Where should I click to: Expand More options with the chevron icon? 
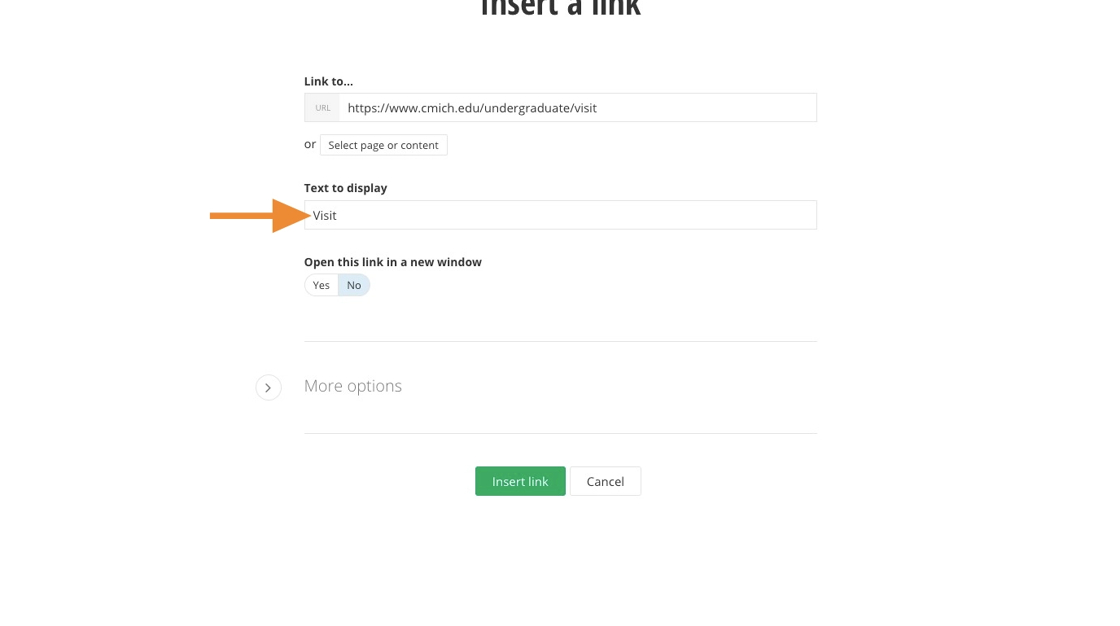268,387
